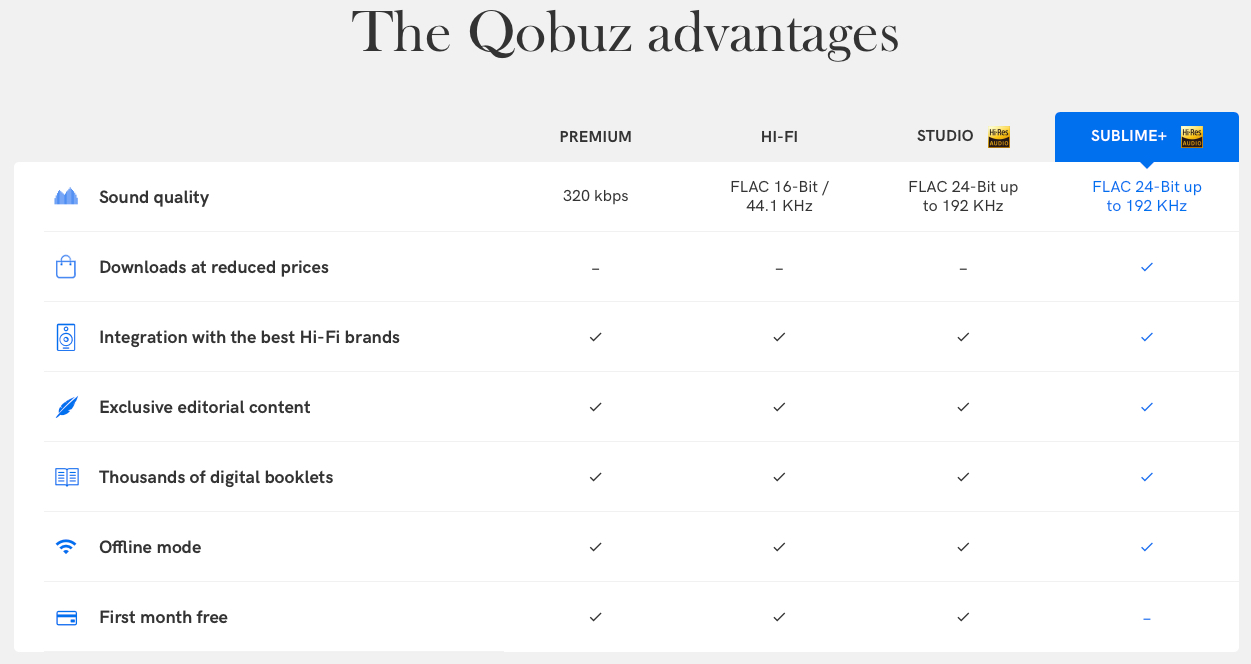
Task: Click the Hi-Res Audio badge beside STUDIO
Action: 999,137
